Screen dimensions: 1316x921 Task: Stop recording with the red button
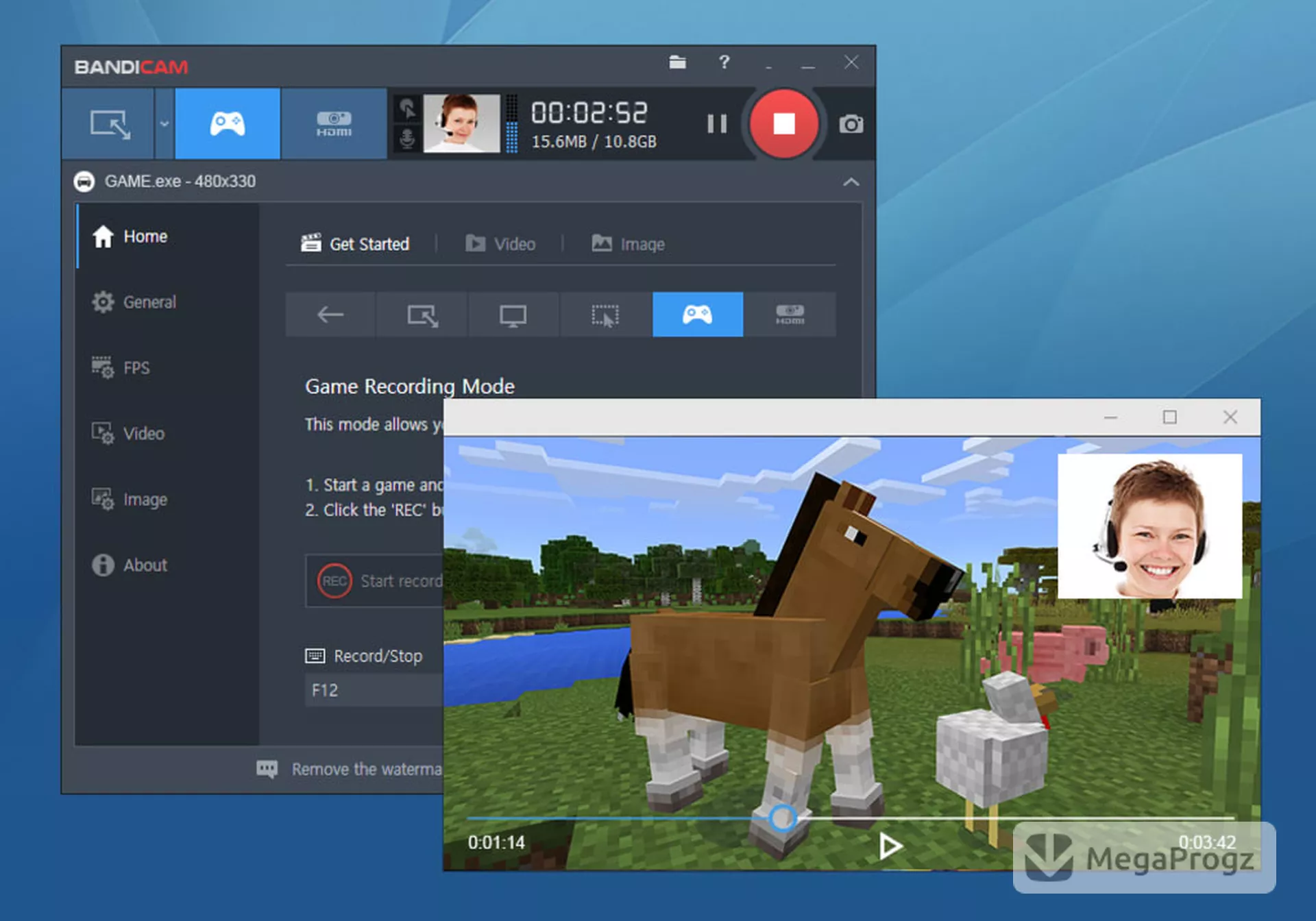point(783,124)
